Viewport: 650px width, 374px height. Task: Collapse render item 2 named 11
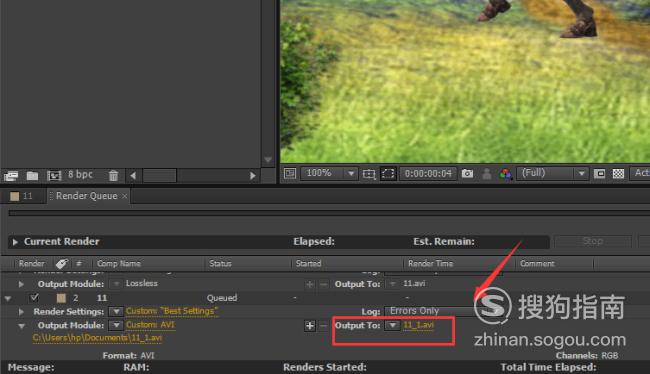click(7, 298)
